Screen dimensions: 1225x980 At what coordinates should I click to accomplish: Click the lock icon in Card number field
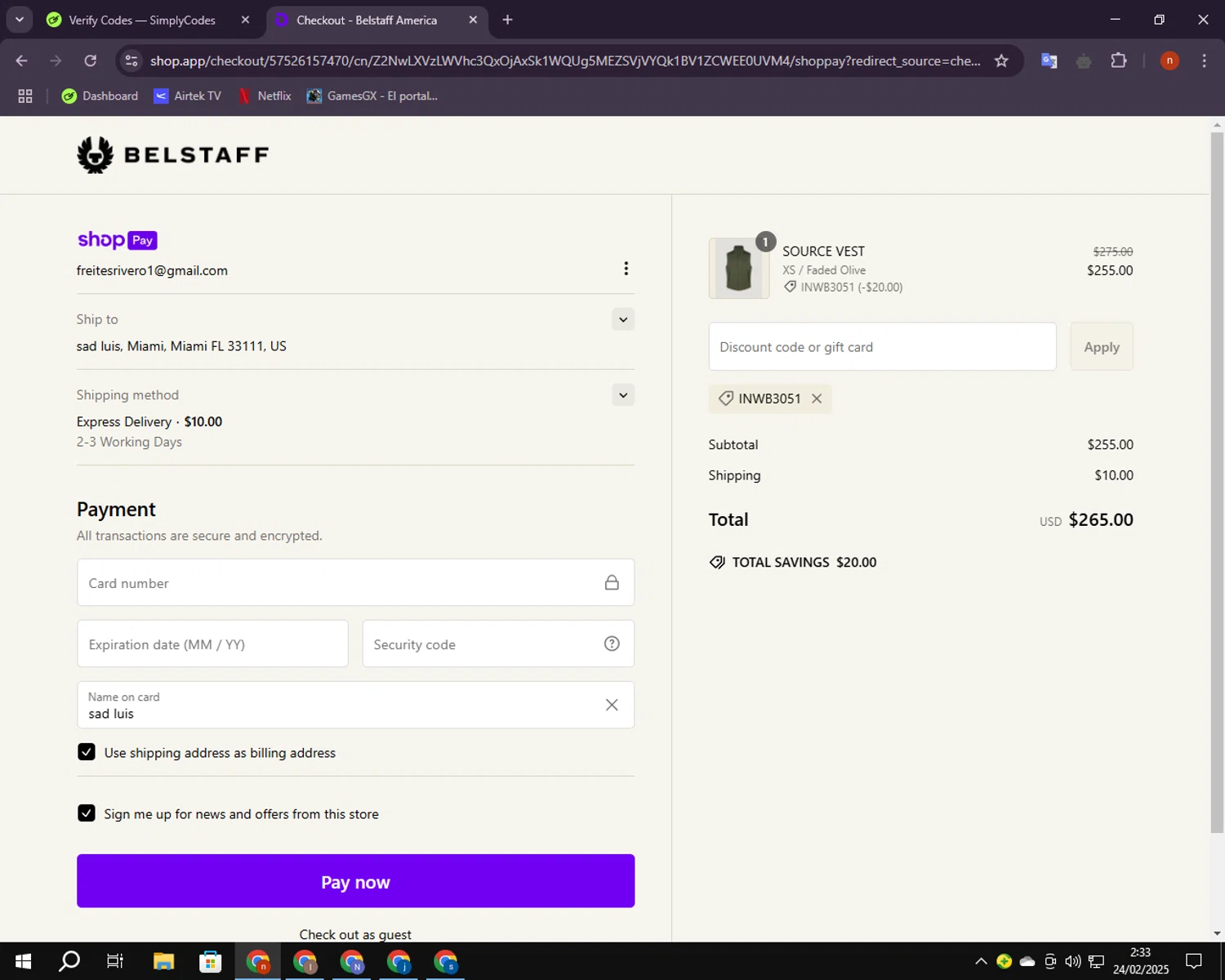[612, 582]
